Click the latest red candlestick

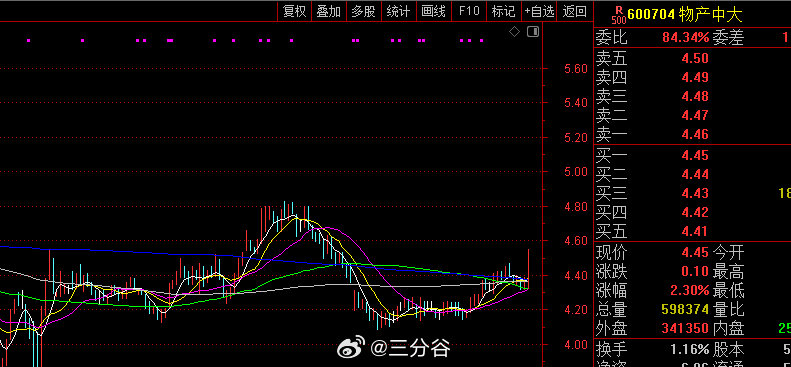point(528,269)
